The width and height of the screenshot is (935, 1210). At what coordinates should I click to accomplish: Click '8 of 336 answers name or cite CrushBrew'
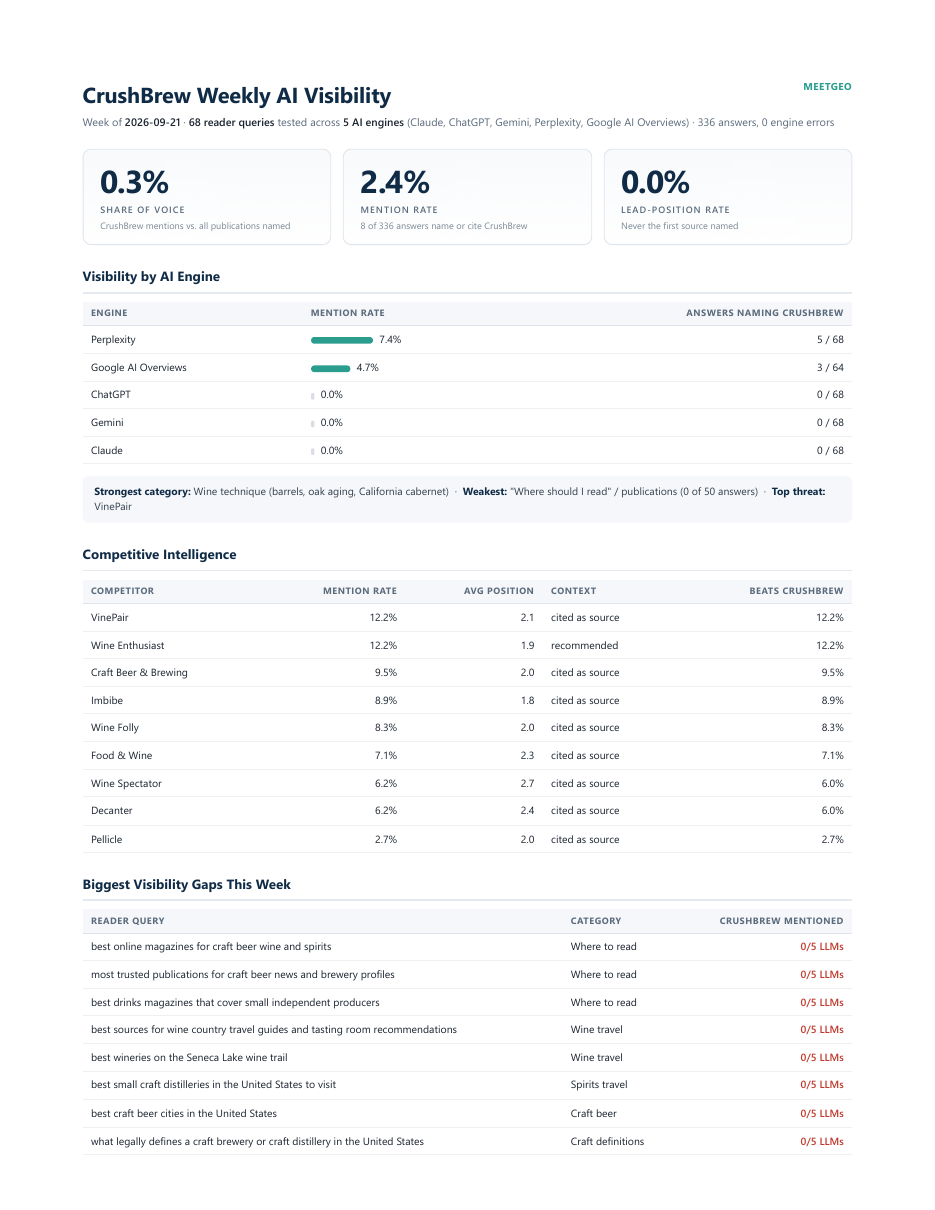(444, 226)
